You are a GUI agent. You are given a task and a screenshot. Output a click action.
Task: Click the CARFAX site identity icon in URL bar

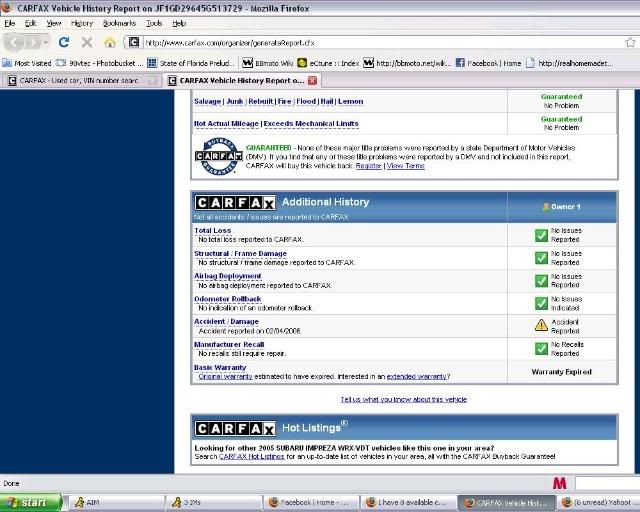(x=134, y=42)
